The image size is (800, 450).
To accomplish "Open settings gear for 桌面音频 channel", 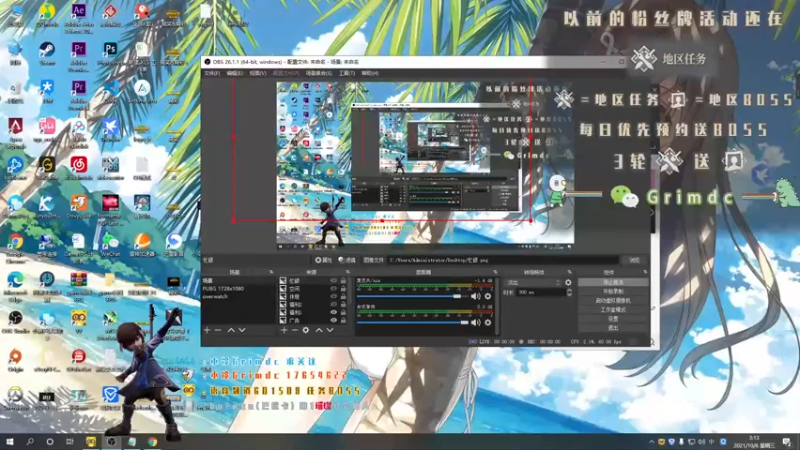I will 488,322.
